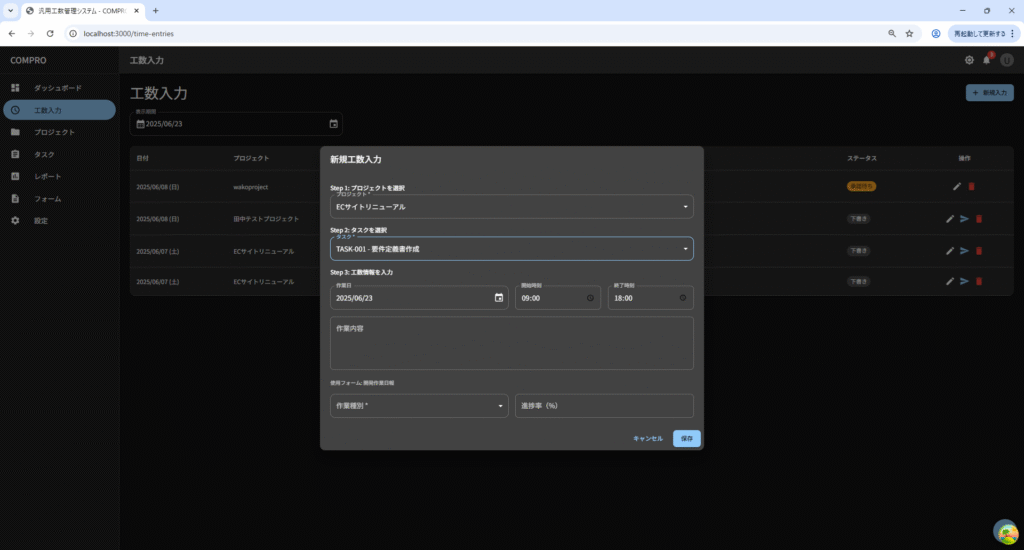Click the 下書き chip in 田中テストプロジェクト row

(858, 219)
